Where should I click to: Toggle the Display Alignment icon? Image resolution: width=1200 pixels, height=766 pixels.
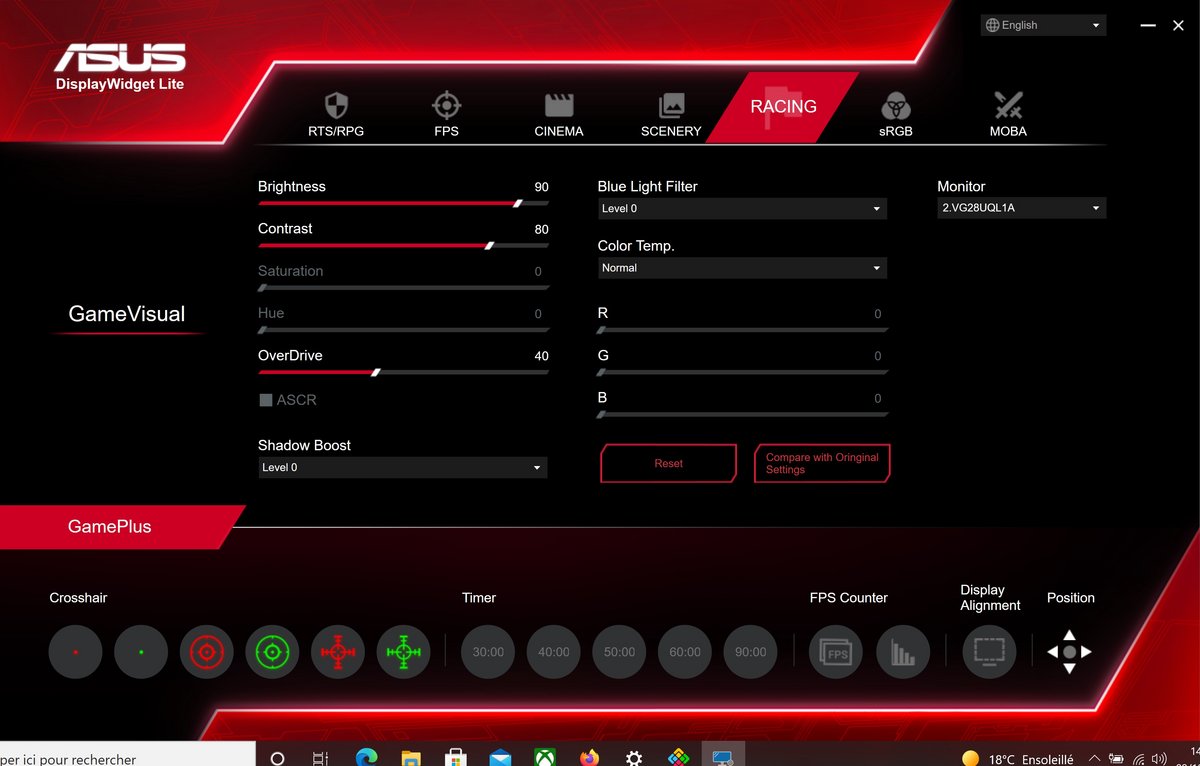click(x=989, y=652)
